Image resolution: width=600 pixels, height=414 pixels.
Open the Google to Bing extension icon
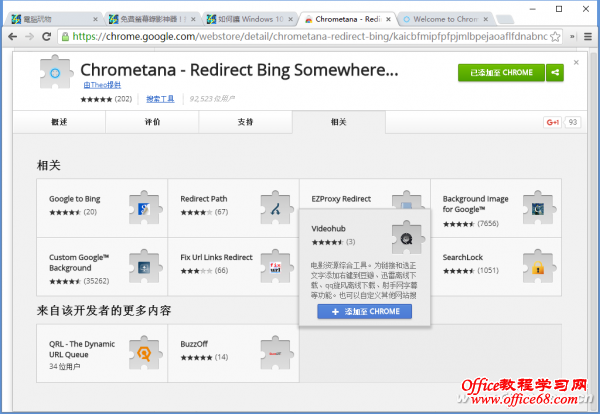[145, 208]
